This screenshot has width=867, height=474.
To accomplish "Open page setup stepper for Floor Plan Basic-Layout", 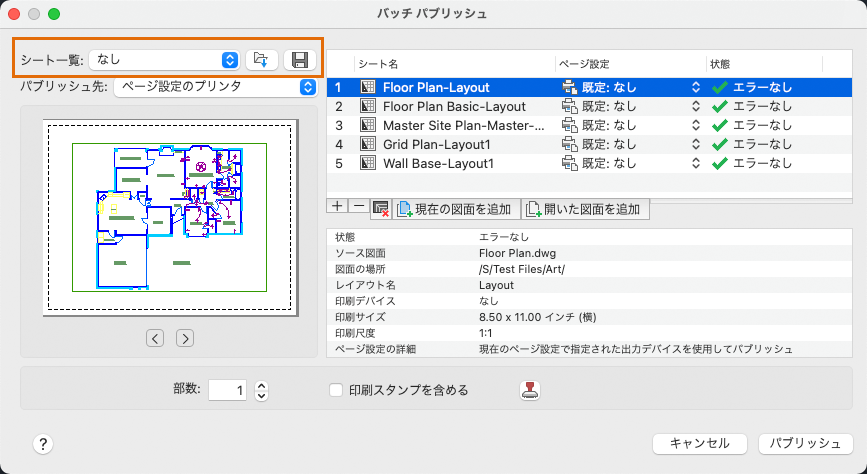I will point(696,106).
